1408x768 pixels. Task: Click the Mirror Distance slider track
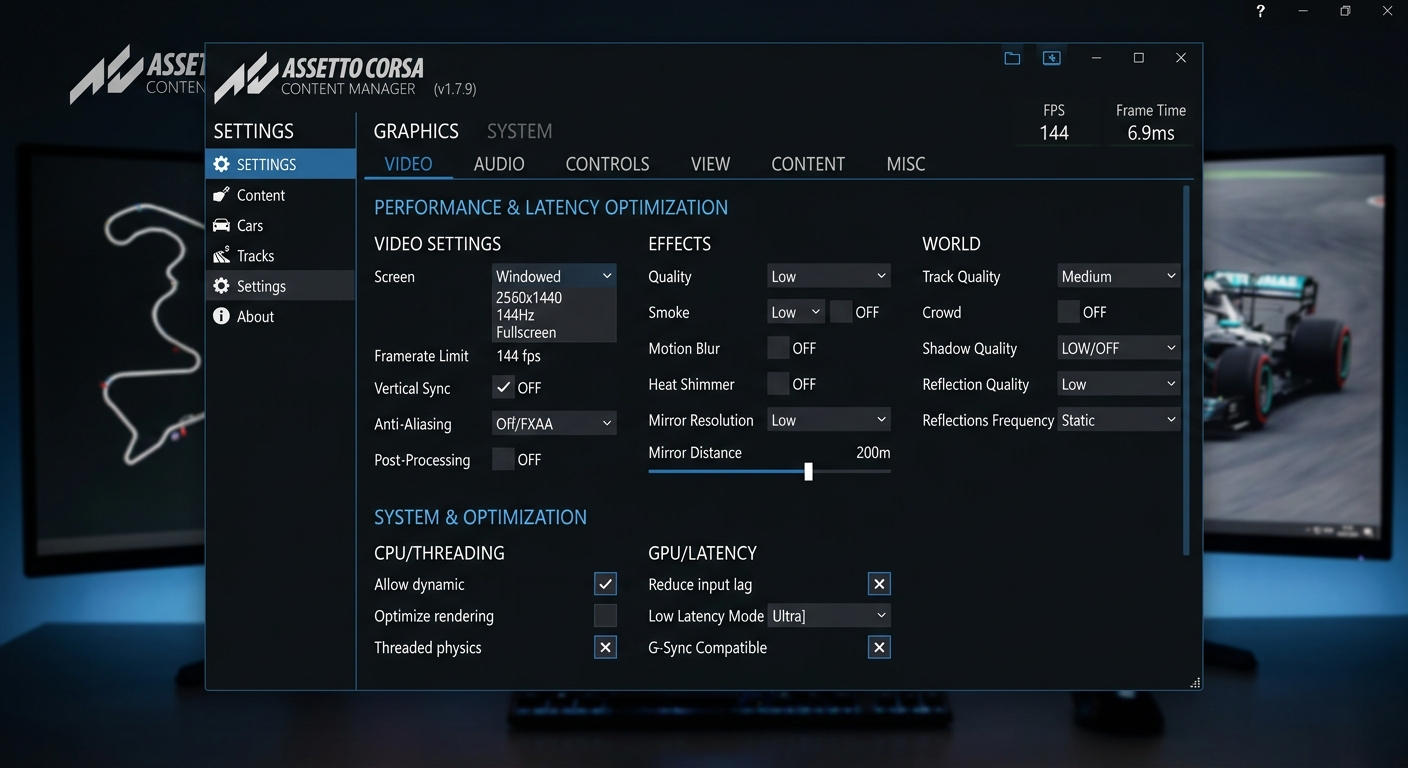click(769, 471)
